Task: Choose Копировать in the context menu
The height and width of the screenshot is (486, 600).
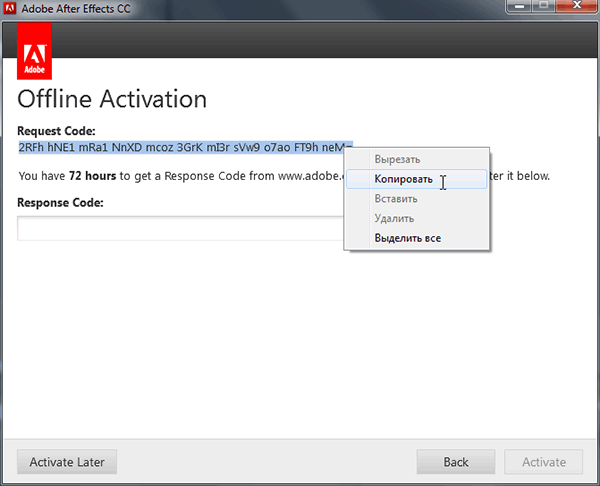Action: [x=416, y=179]
